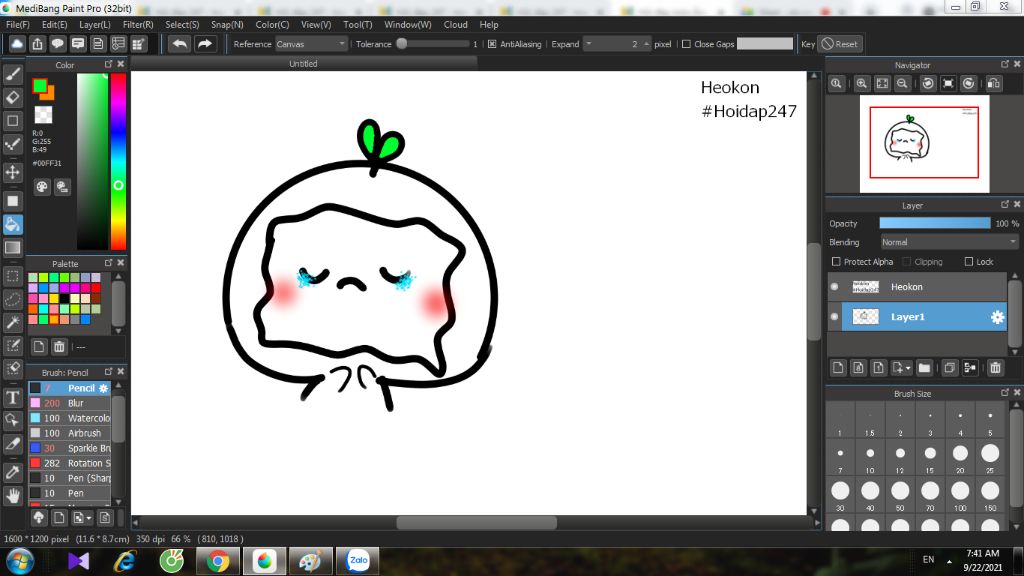Image resolution: width=1024 pixels, height=576 pixels.
Task: Select the Brush tool in left toolbar
Action: 12,74
